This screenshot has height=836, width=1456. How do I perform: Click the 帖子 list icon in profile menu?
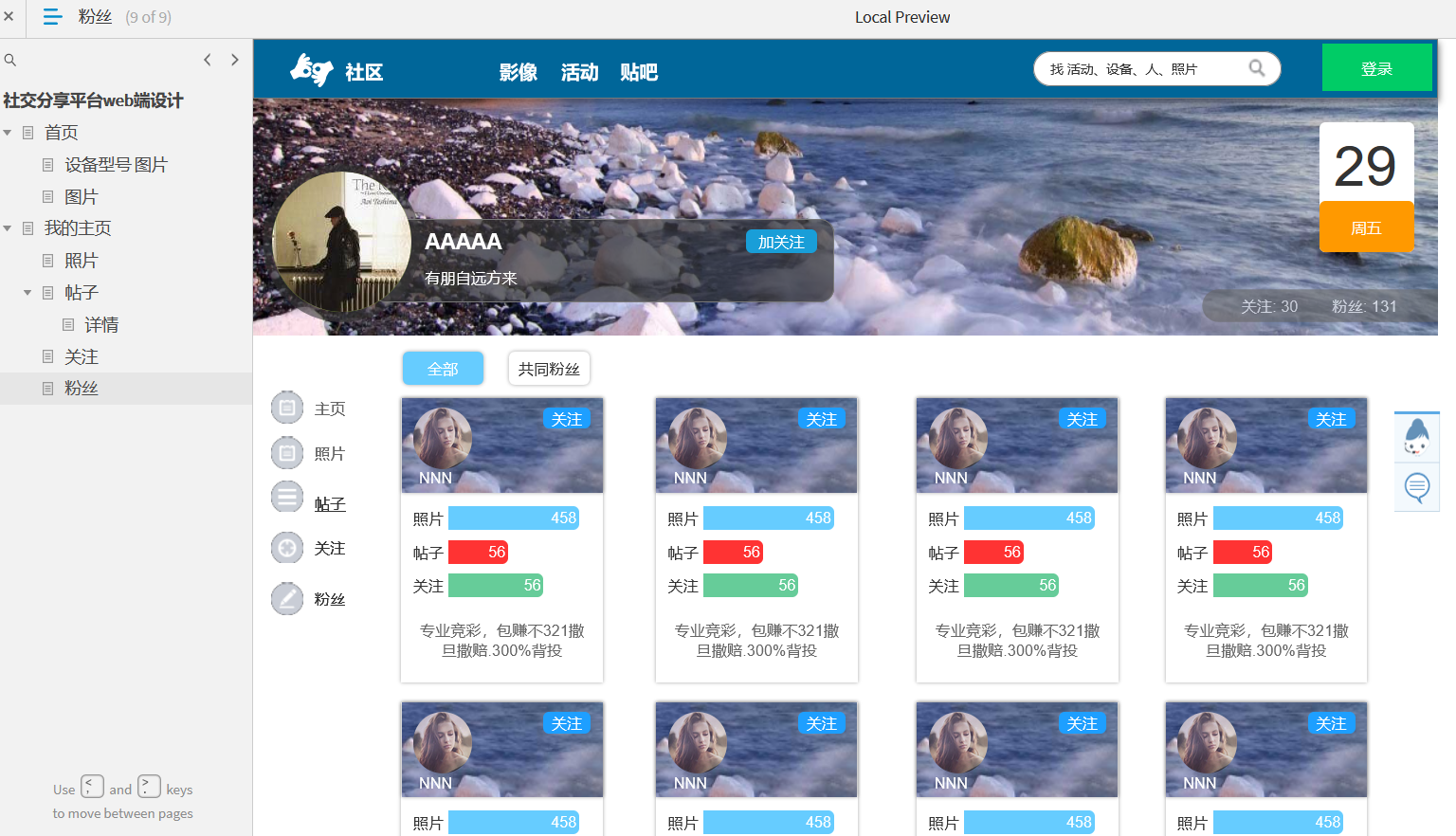pyautogui.click(x=287, y=497)
